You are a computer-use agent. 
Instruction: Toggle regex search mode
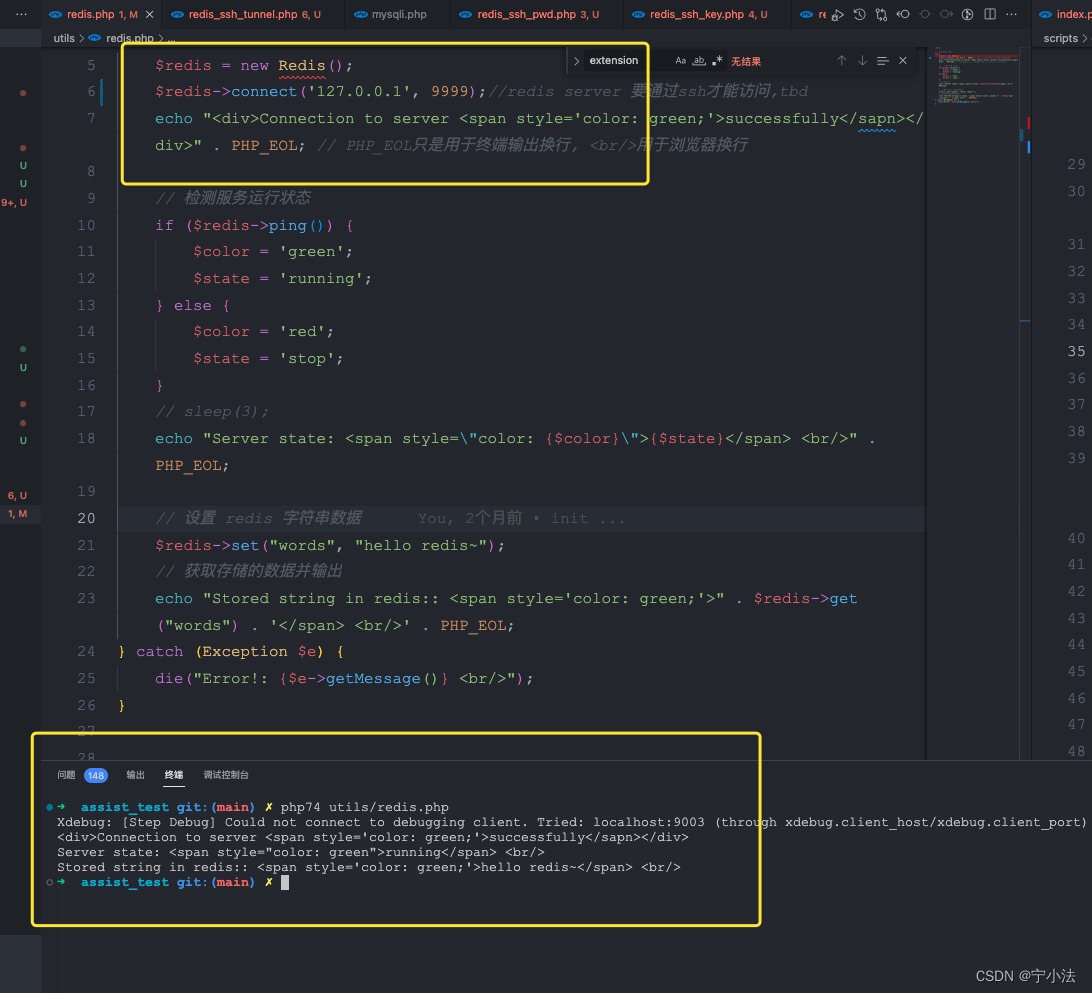click(x=717, y=60)
